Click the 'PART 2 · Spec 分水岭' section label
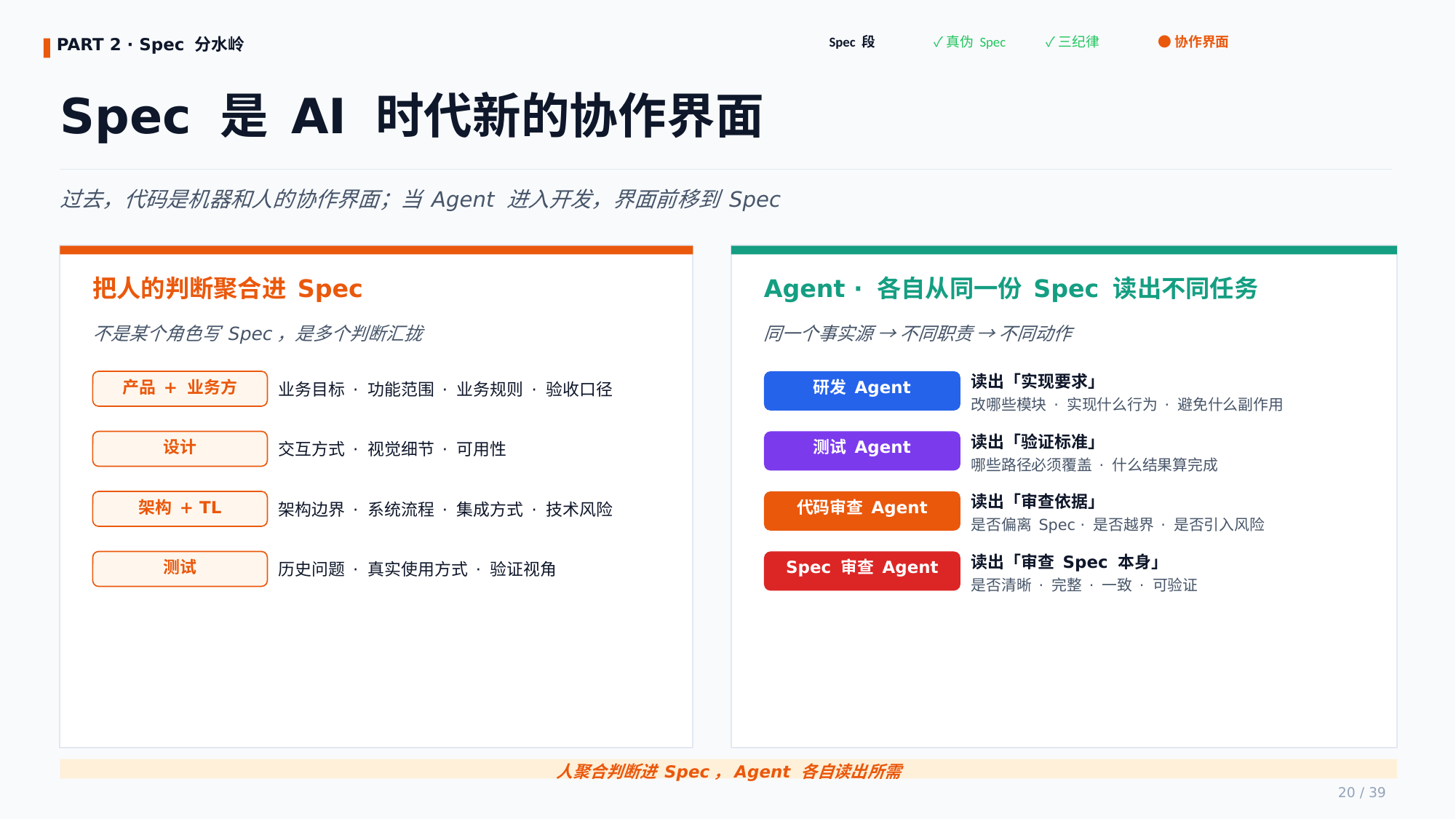Screen dimensions: 1456x819 pos(150,44)
